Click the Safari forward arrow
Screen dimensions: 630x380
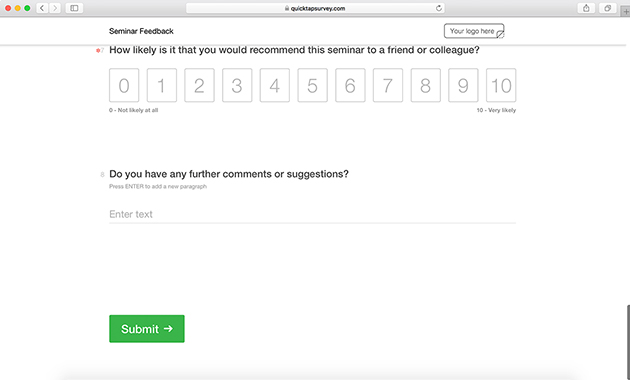[55, 8]
